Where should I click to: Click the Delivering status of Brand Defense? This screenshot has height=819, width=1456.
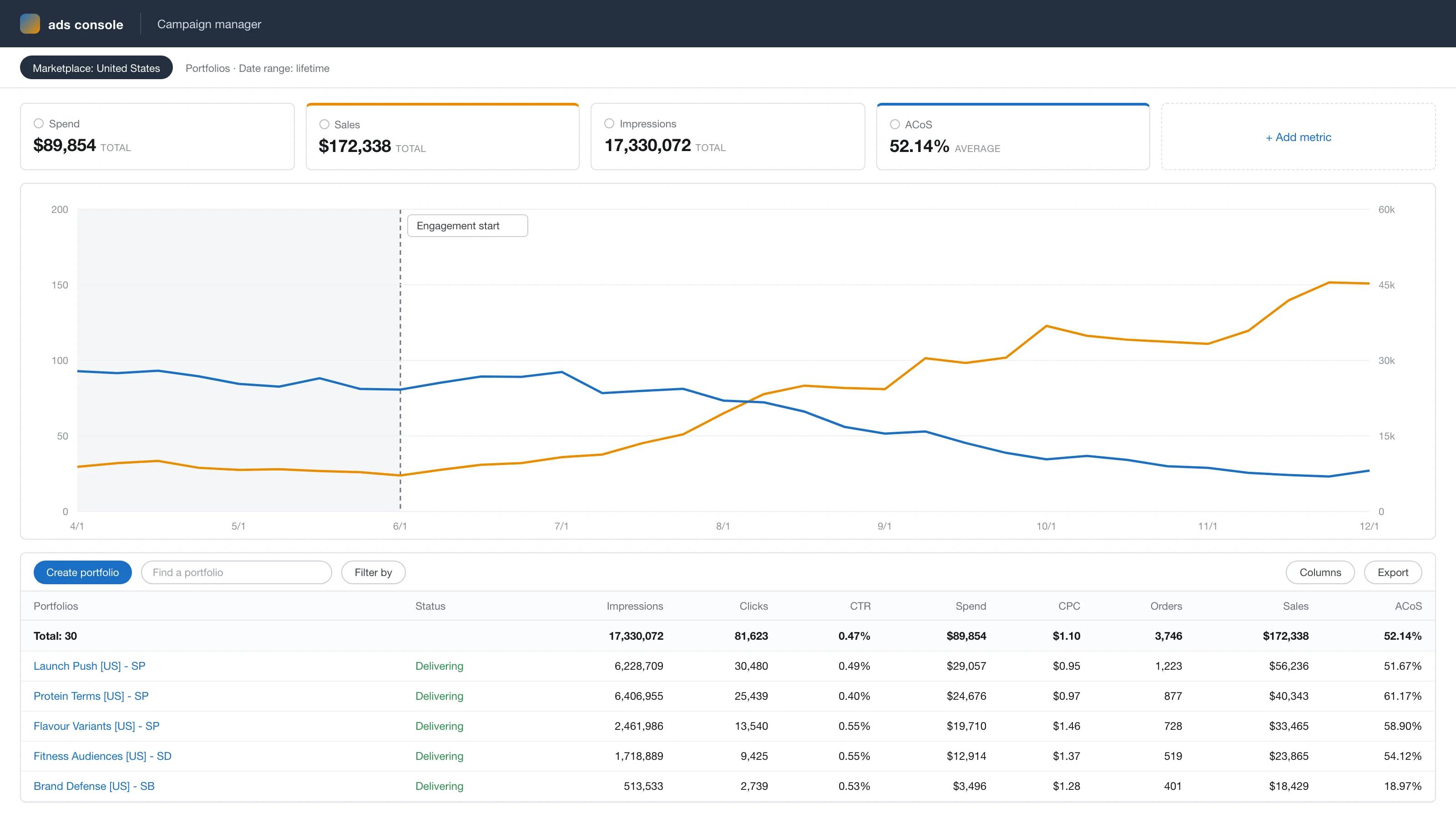click(439, 786)
